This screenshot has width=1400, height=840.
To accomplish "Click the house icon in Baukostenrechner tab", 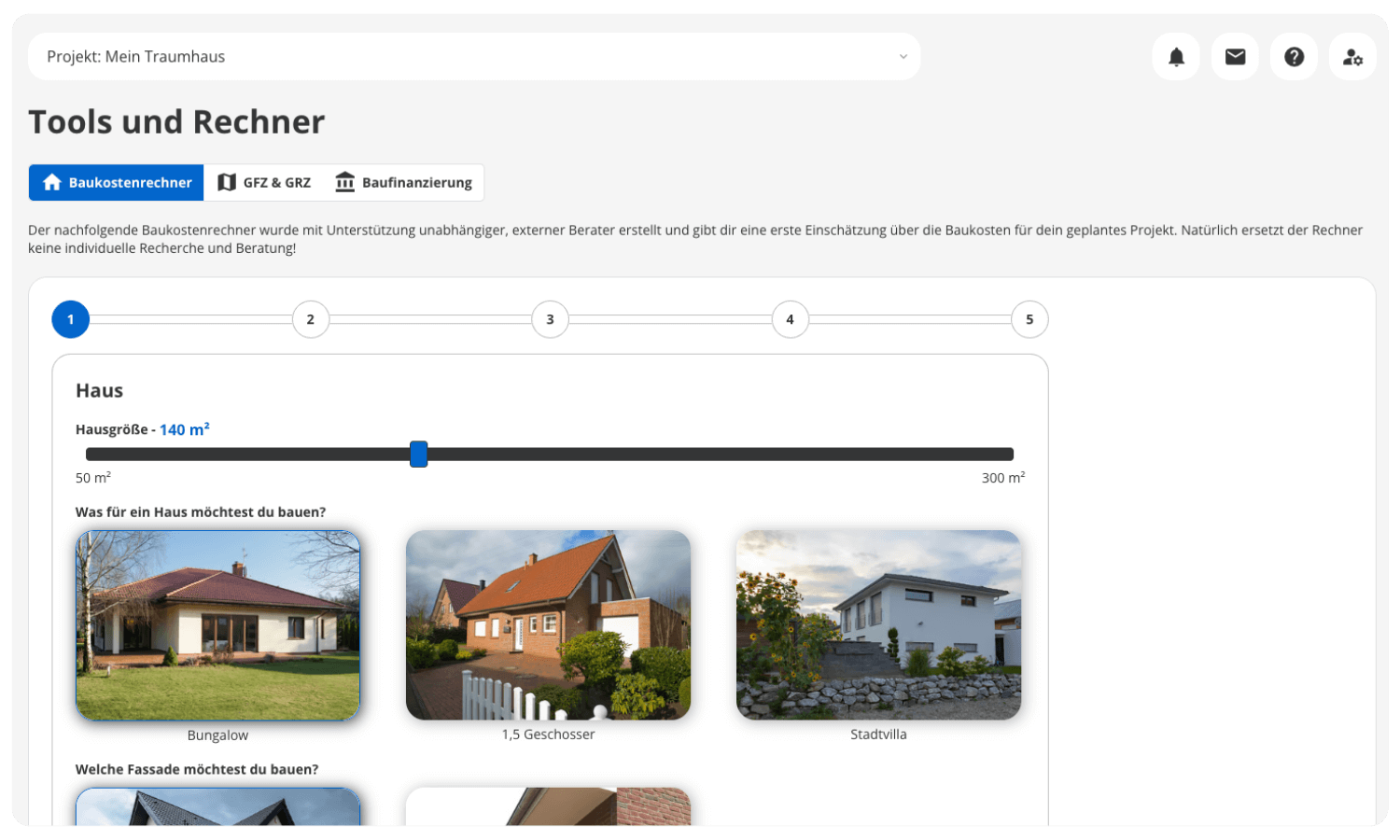I will tap(52, 183).
